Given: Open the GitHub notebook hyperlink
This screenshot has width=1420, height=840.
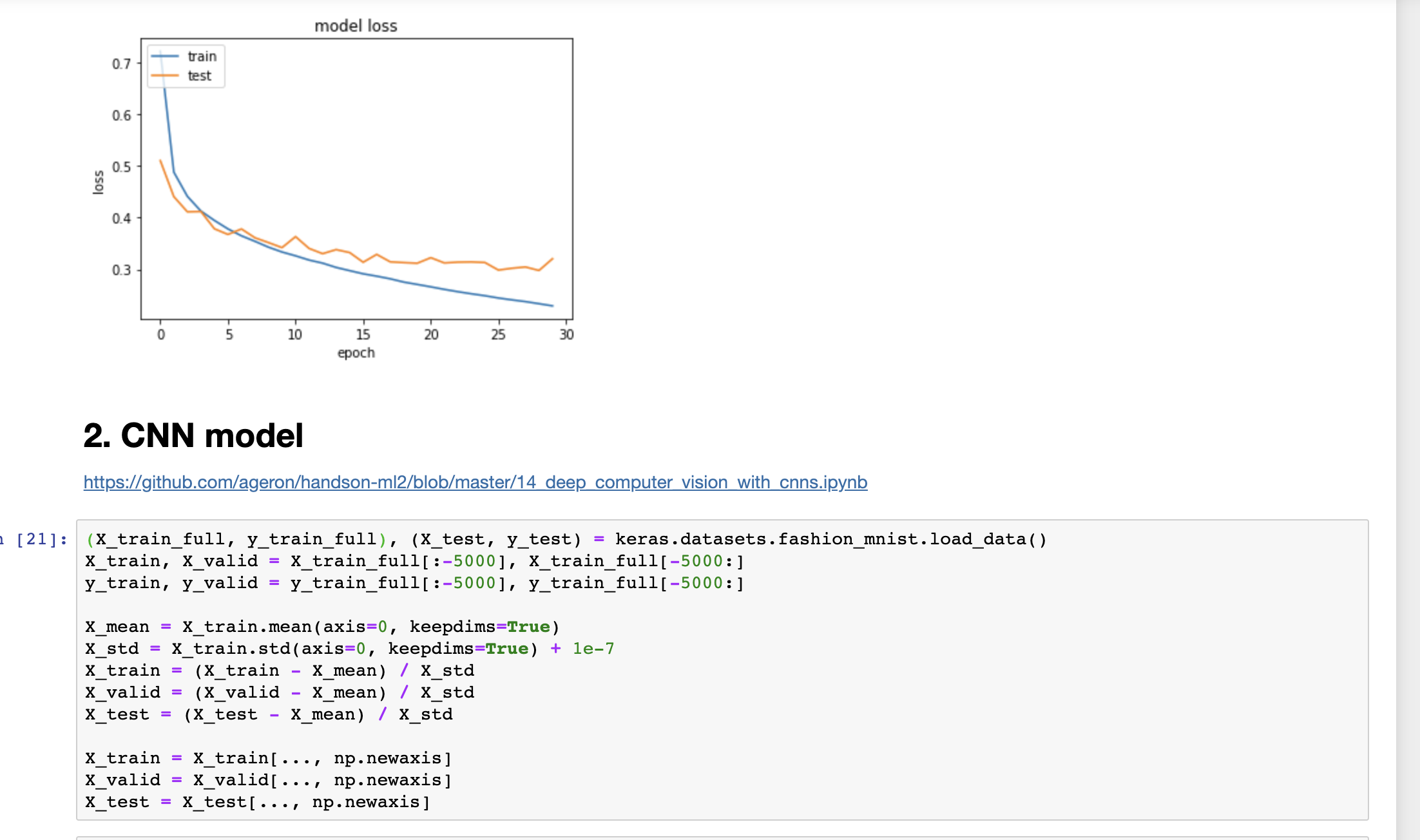Looking at the screenshot, I should [x=474, y=482].
